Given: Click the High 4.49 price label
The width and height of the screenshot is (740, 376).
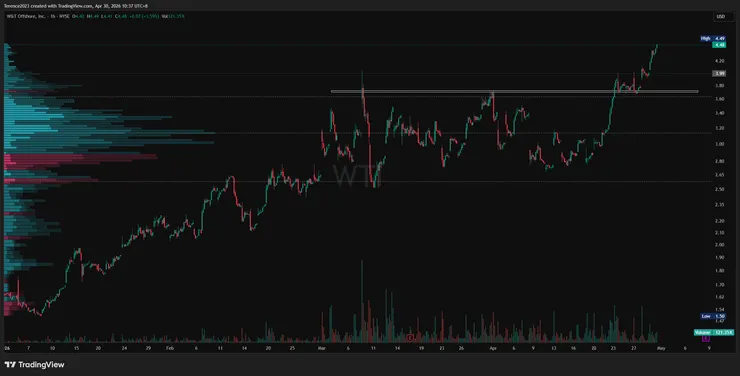Looking at the screenshot, I should 713,39.
